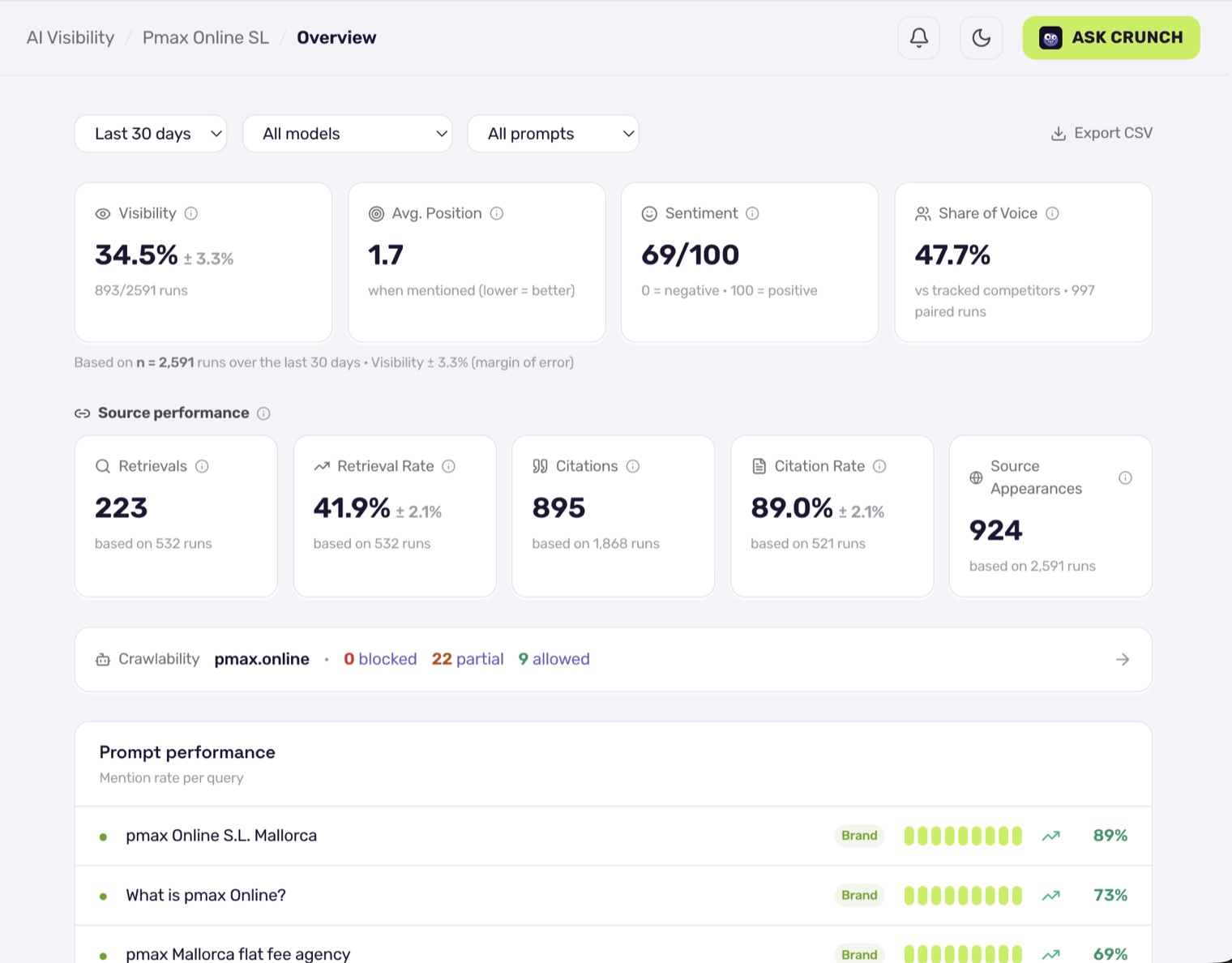Click the ASK CRUNCH button
The image size is (1232, 963).
coord(1111,38)
